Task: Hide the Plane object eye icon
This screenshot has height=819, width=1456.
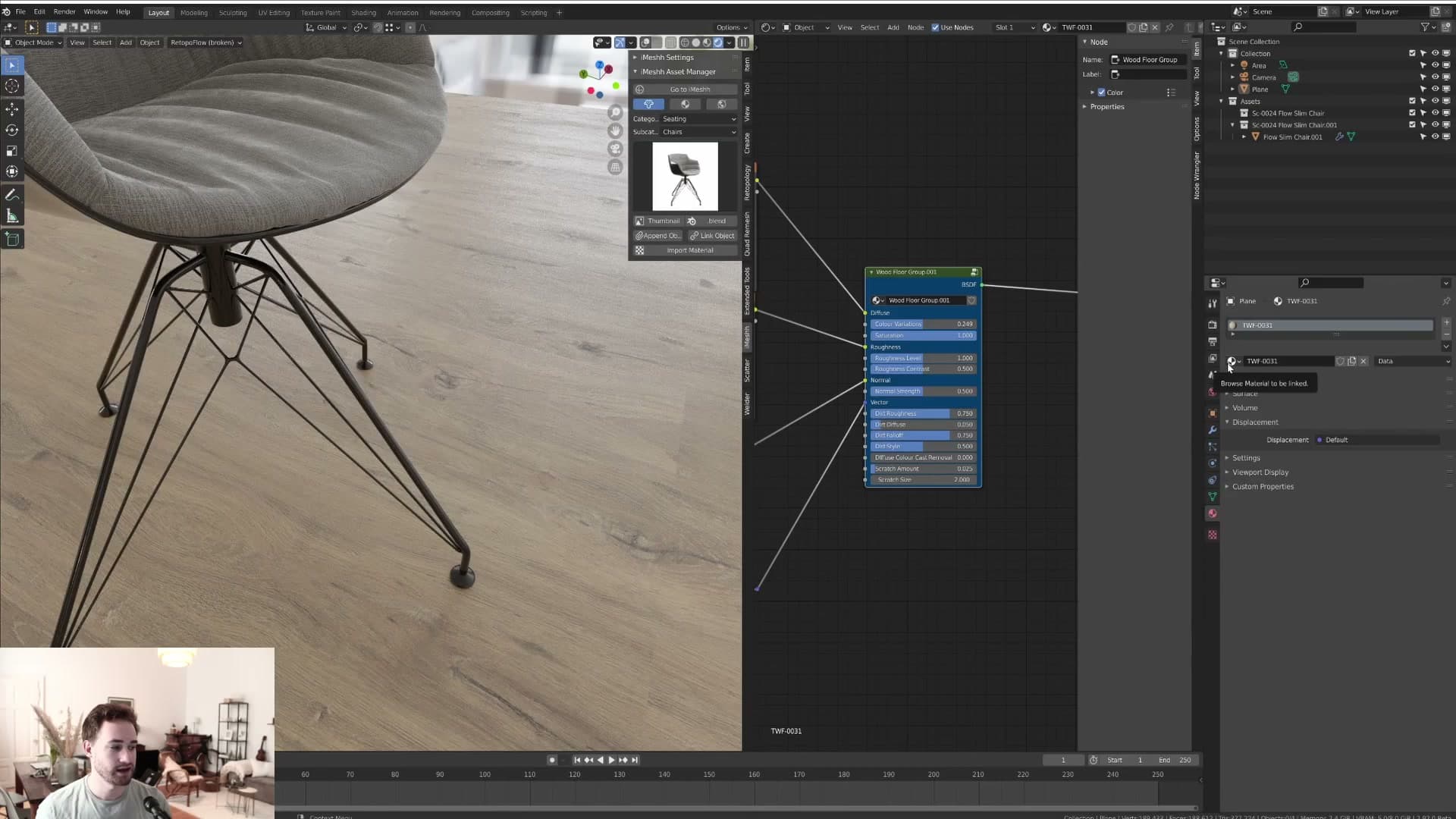Action: 1435,89
